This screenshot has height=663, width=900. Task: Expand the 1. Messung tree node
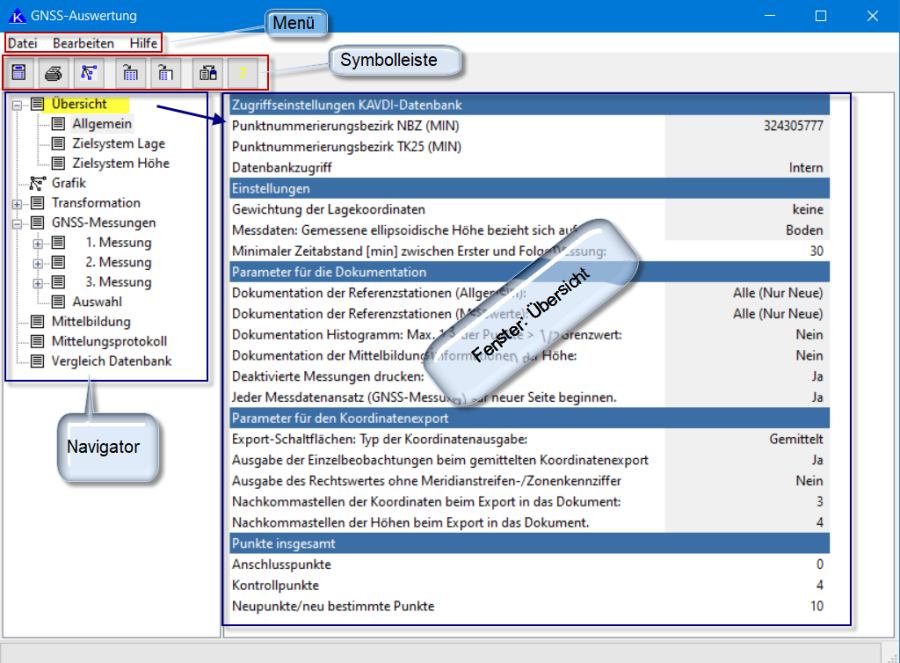(38, 243)
